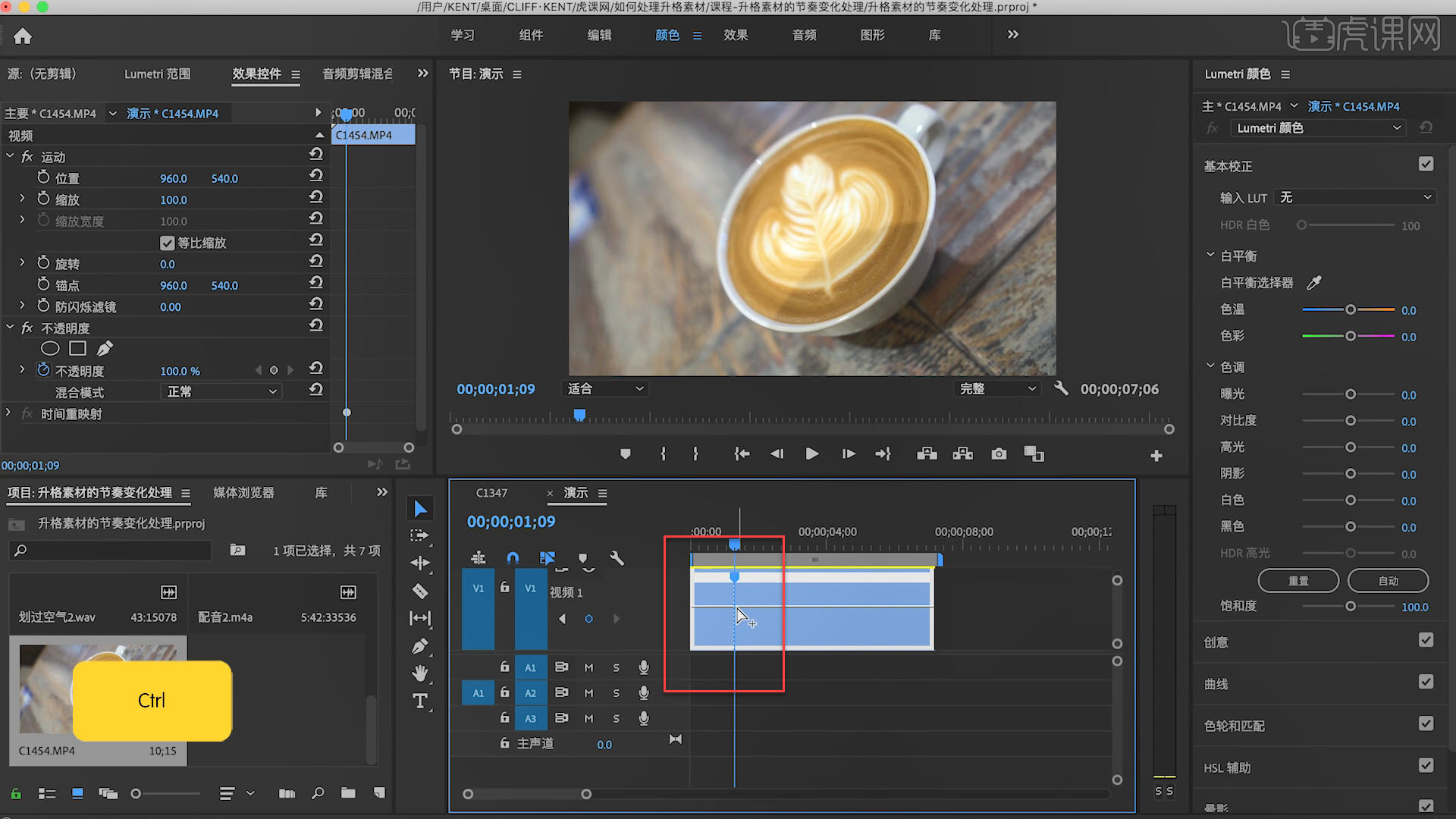
Task: Click the white balance eyedropper
Action: click(1314, 283)
